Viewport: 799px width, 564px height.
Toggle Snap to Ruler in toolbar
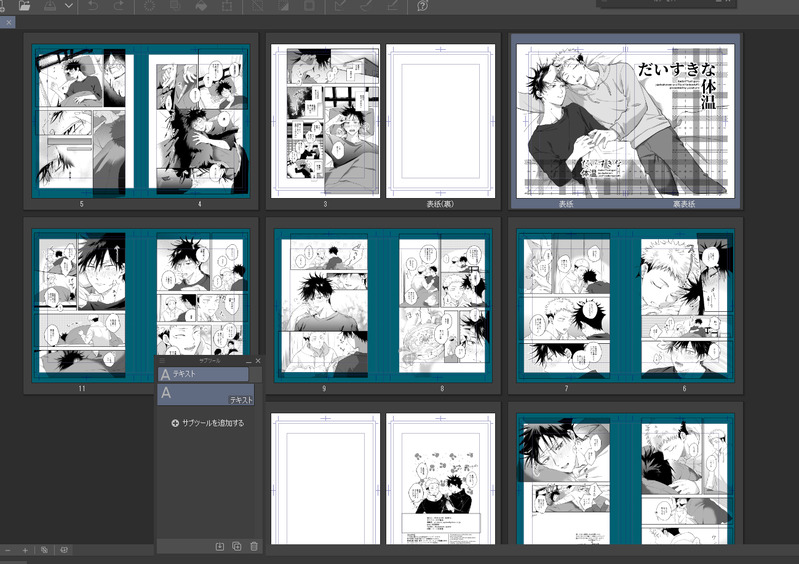click(339, 6)
